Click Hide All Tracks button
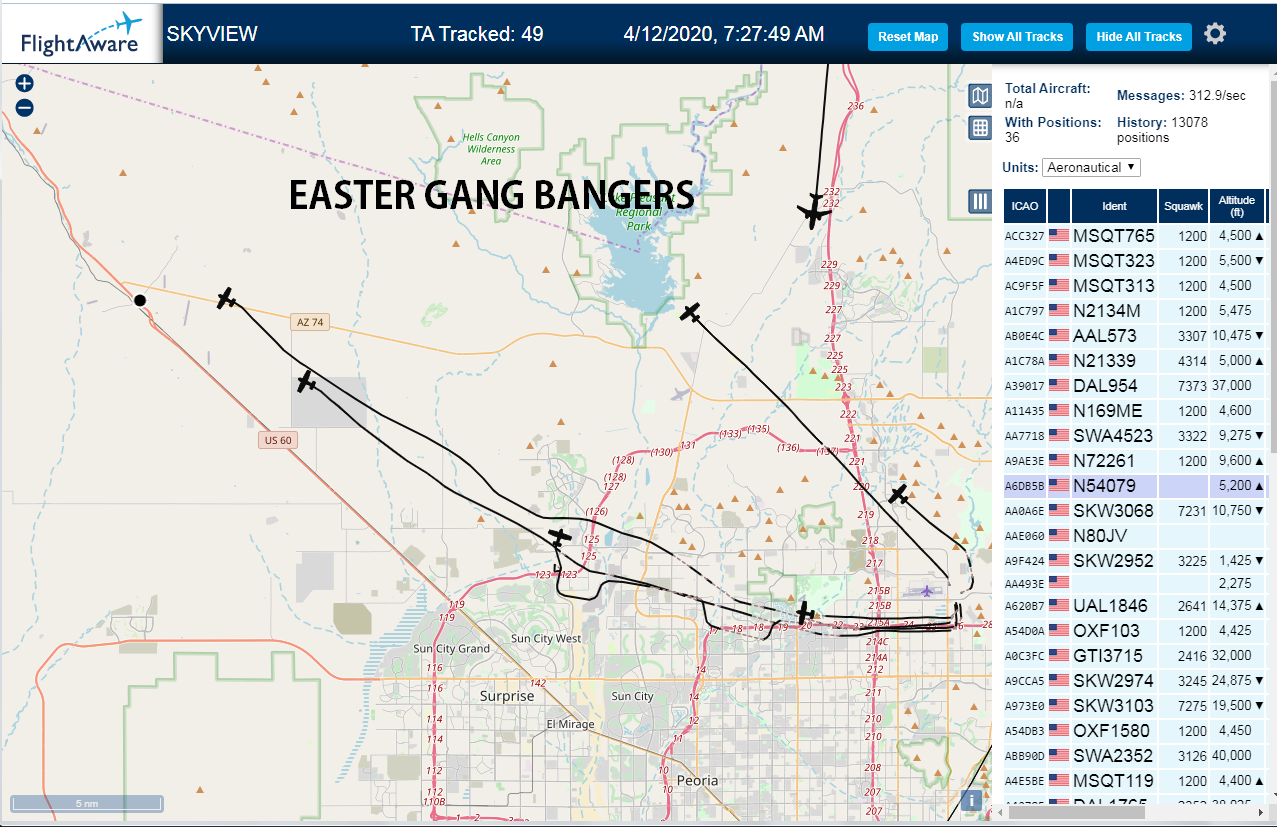This screenshot has height=827, width=1277. (x=1139, y=37)
